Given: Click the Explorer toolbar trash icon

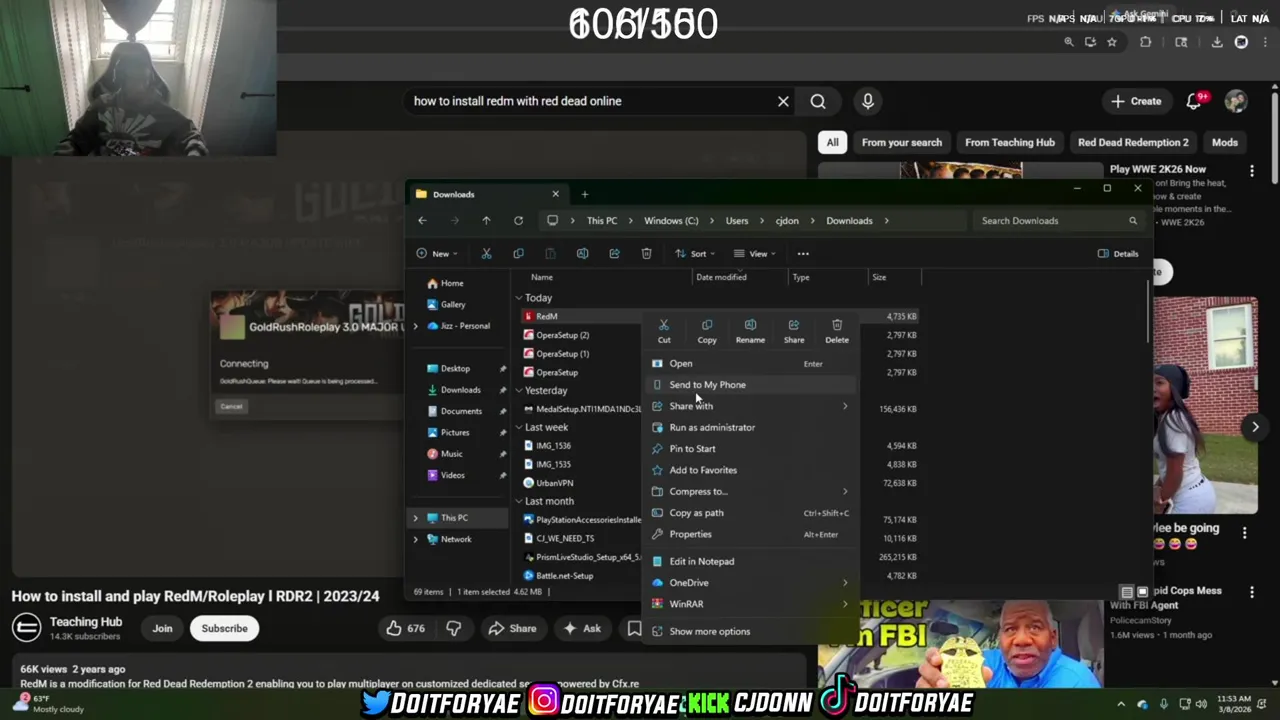Looking at the screenshot, I should (x=646, y=254).
